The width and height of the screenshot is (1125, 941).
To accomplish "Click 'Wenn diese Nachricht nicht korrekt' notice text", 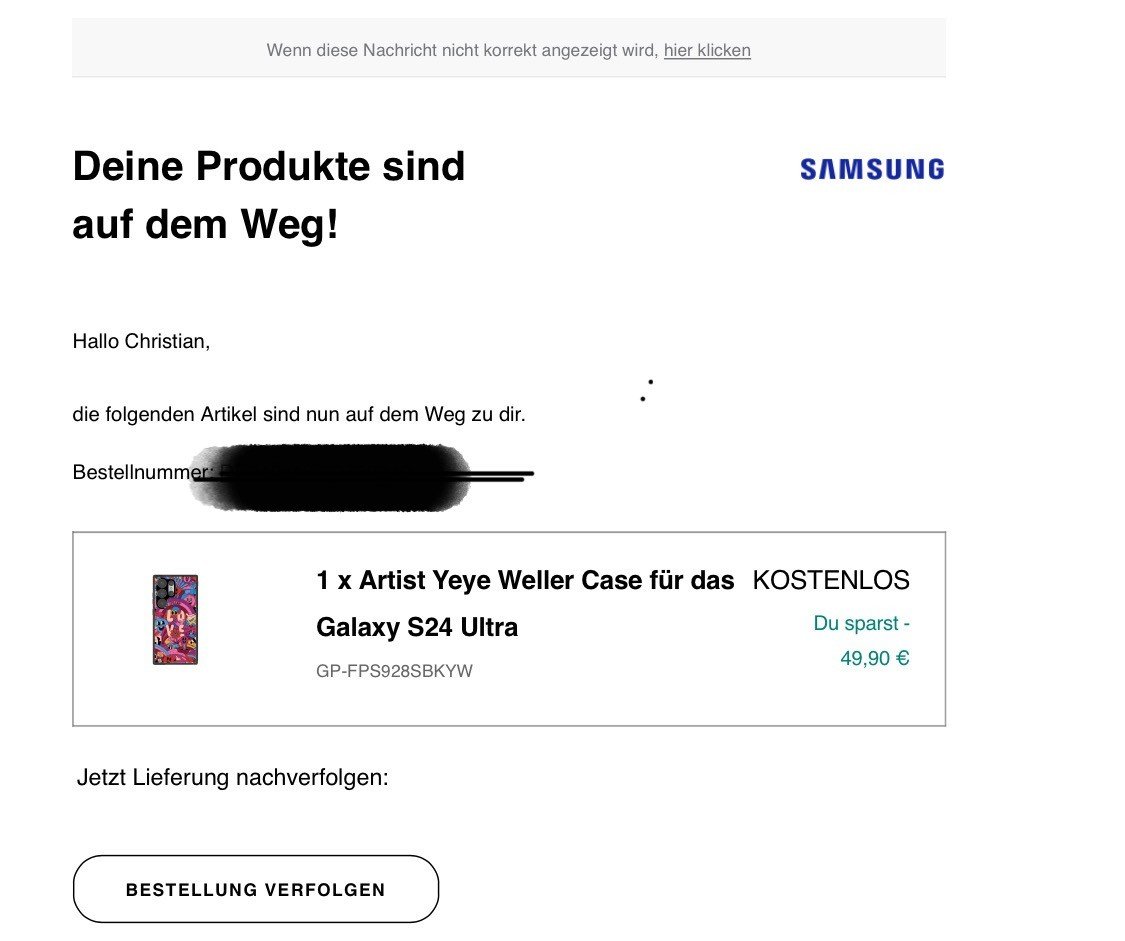I will click(x=462, y=50).
